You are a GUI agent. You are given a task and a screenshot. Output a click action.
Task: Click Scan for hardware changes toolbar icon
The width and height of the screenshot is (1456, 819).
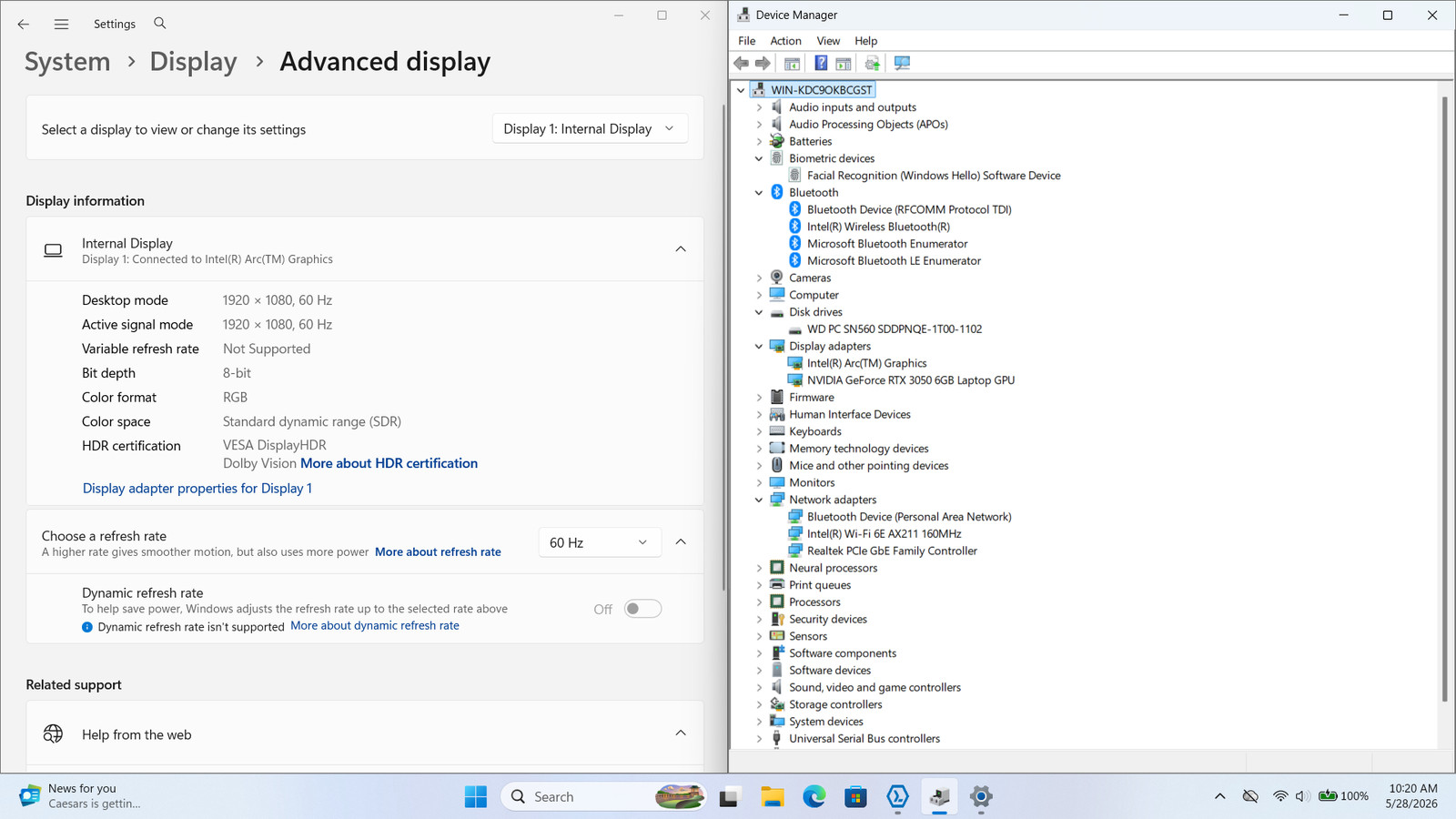pos(902,64)
